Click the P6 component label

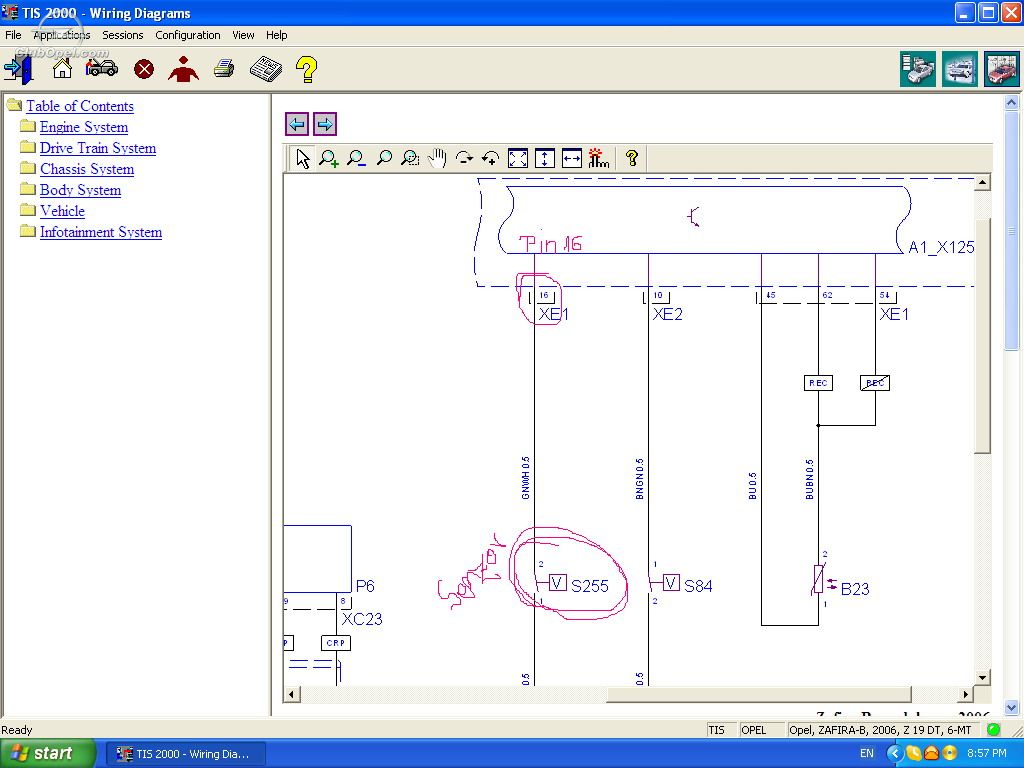(365, 586)
